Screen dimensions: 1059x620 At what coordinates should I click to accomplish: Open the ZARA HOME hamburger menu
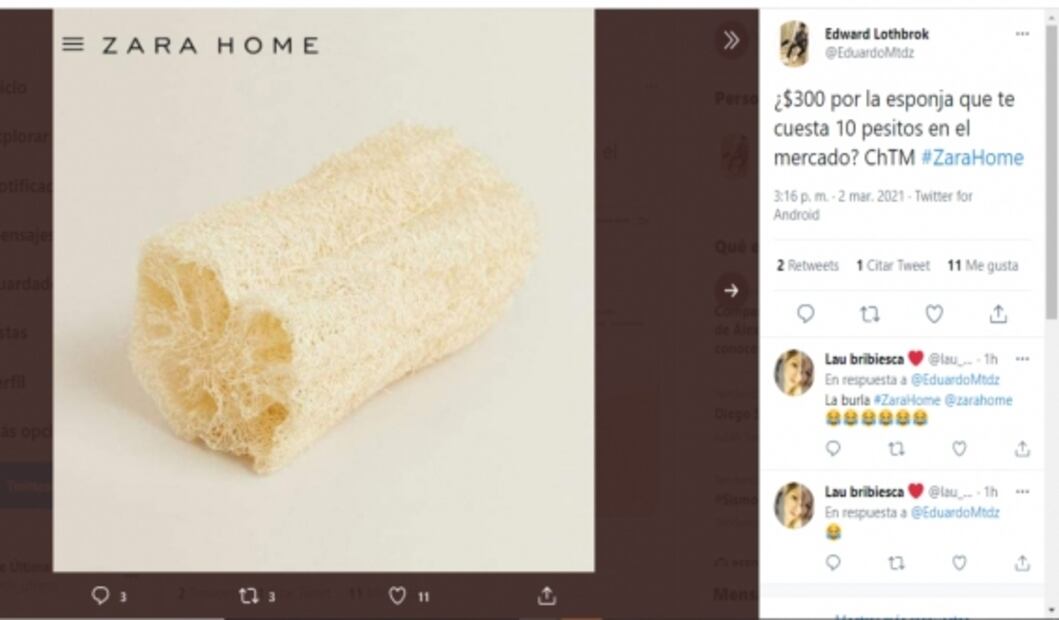coord(71,44)
